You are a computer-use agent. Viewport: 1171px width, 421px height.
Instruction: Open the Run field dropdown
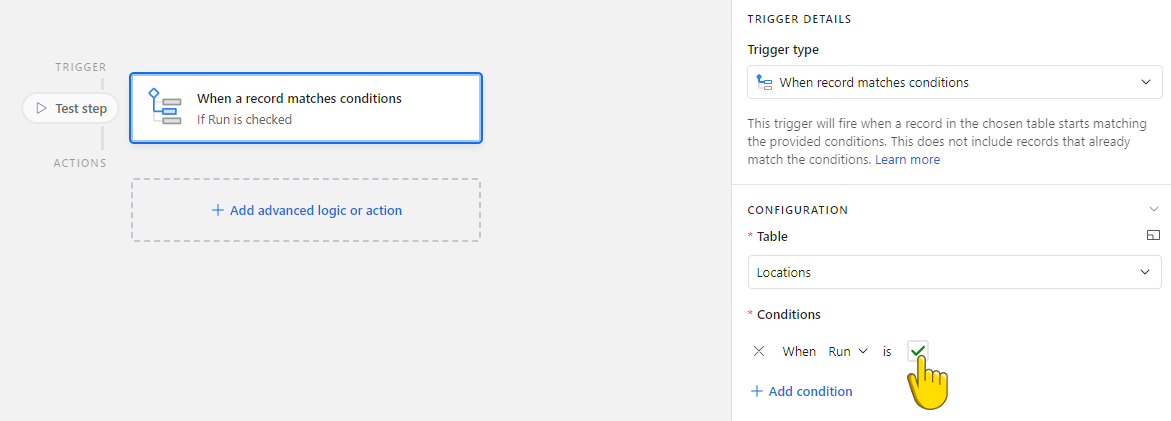[848, 351]
